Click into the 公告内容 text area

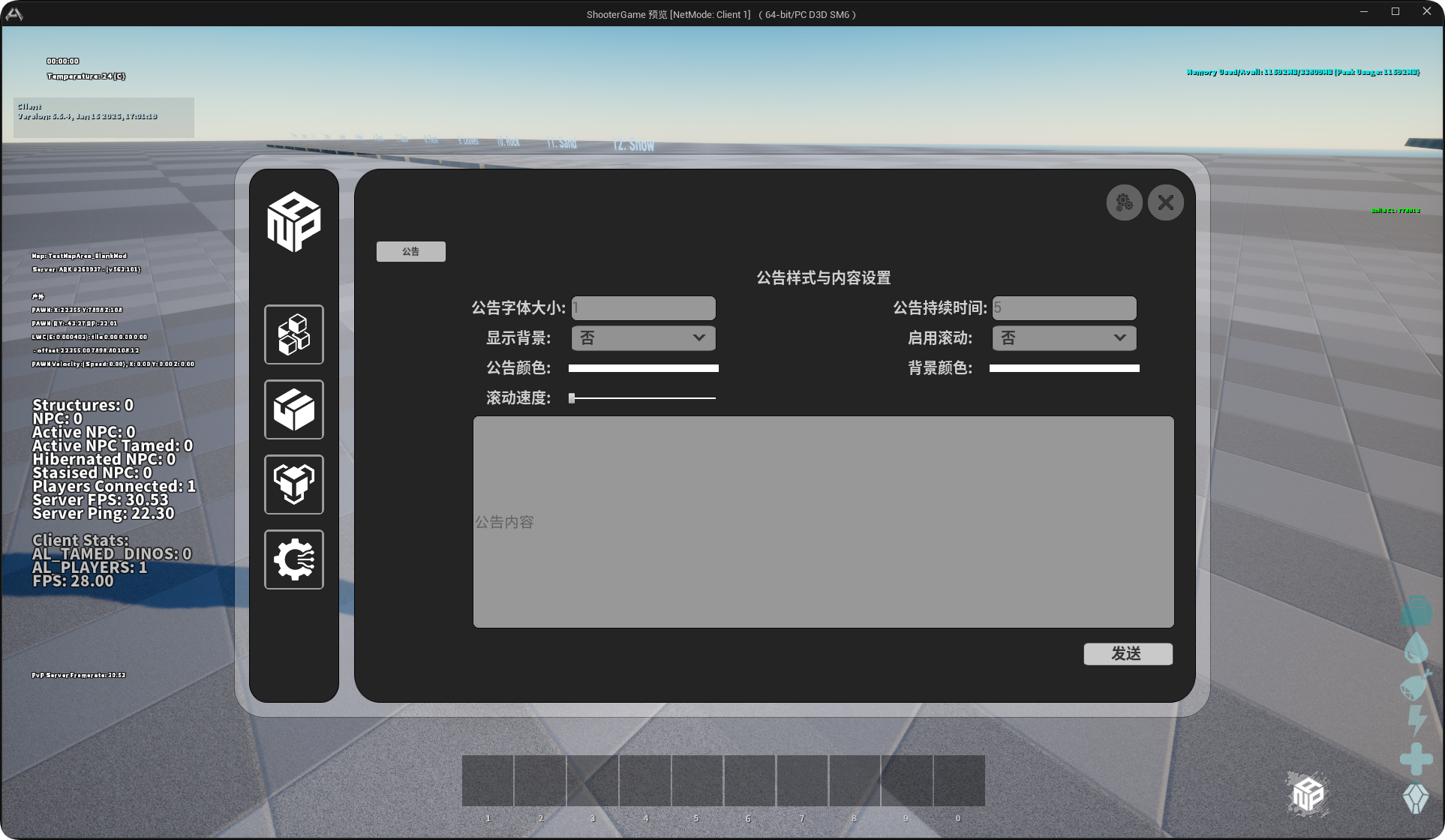click(x=823, y=522)
